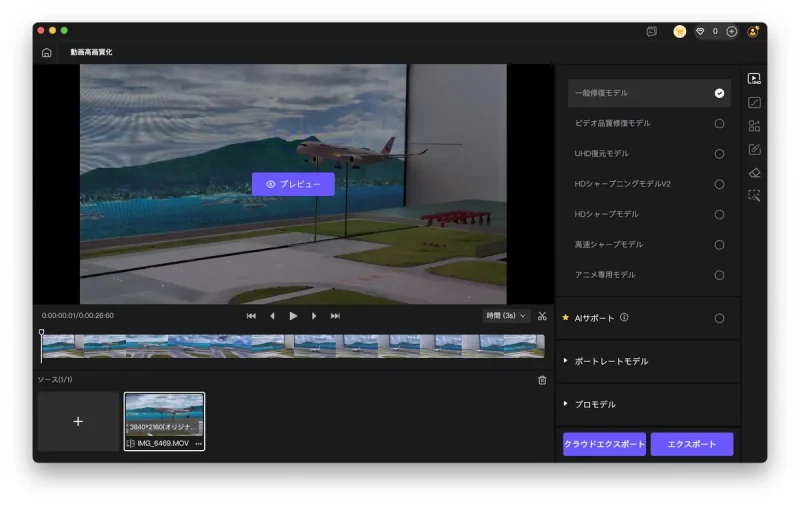This screenshot has width=800, height=506.
Task: Open the shopping cart store icon
Action: [x=679, y=31]
